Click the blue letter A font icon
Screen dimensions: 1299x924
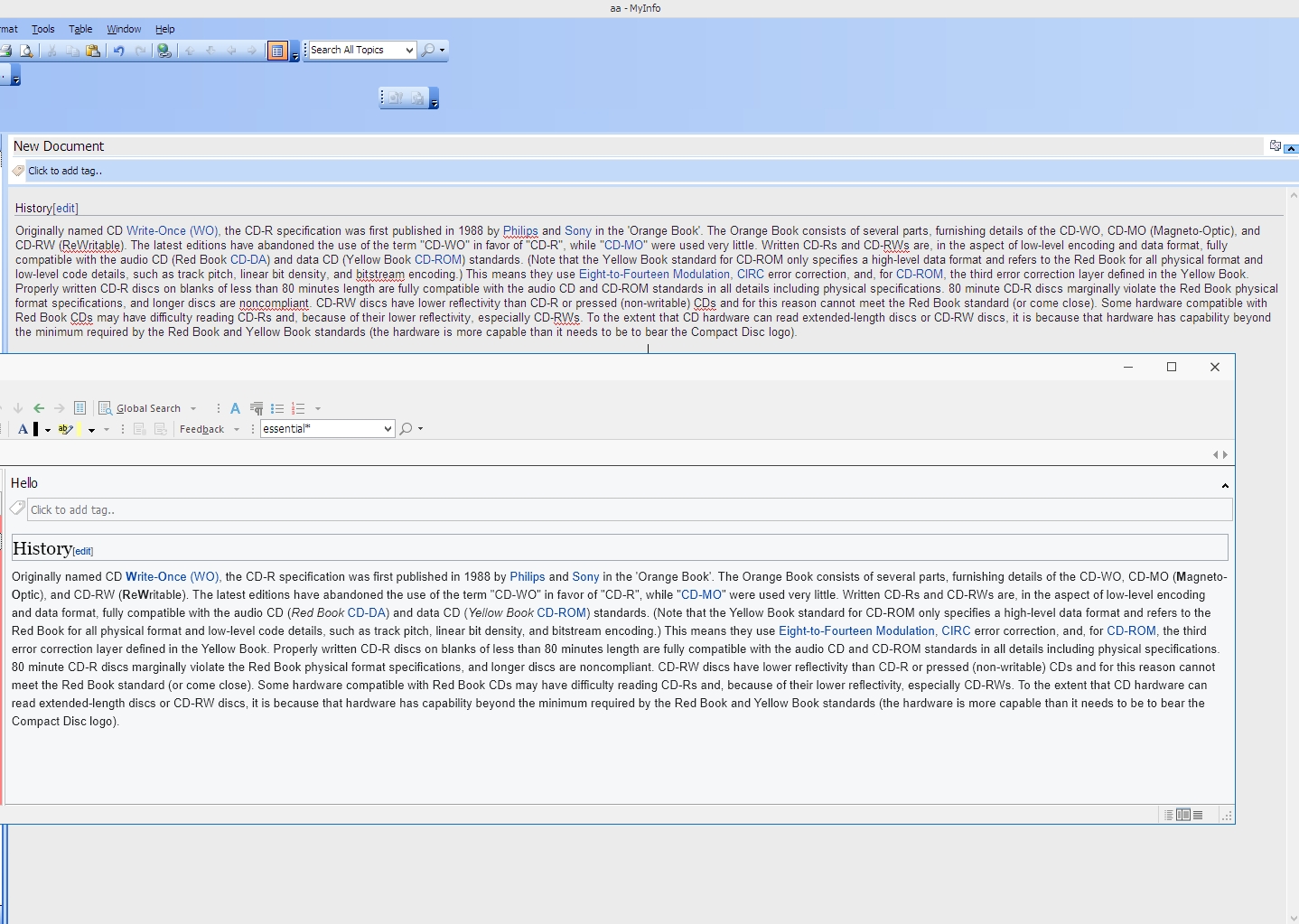[x=235, y=408]
